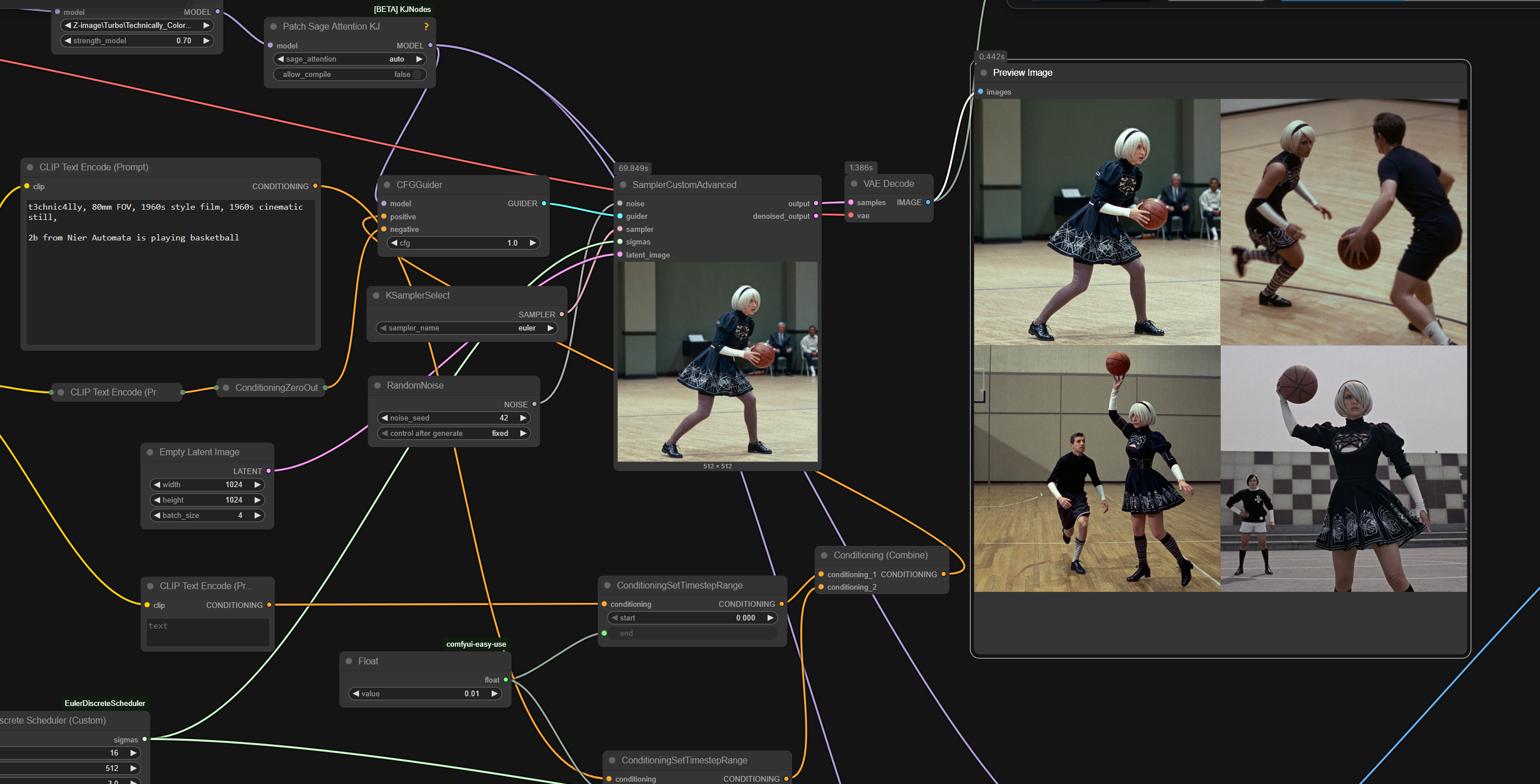Viewport: 1540px width, 784px height.
Task: Collapse the VAE Decode node via its dot
Action: (854, 183)
